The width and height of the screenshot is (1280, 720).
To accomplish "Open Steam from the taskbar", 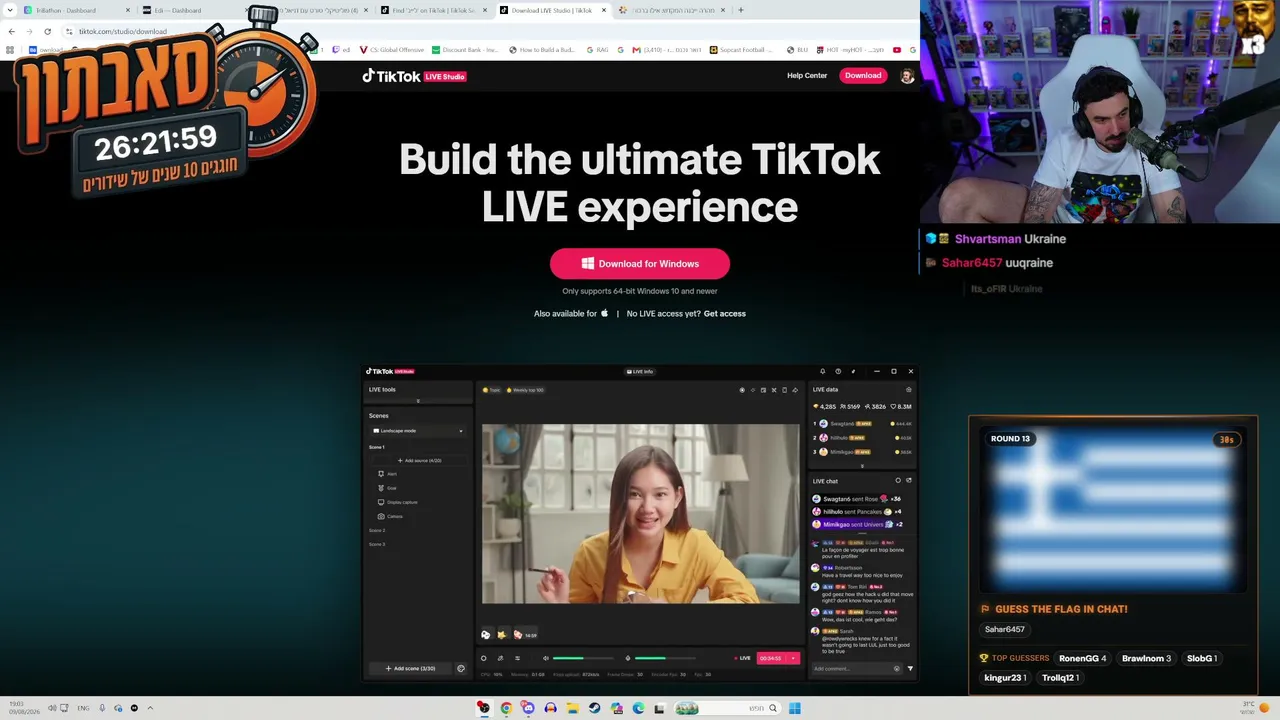I will tap(594, 708).
